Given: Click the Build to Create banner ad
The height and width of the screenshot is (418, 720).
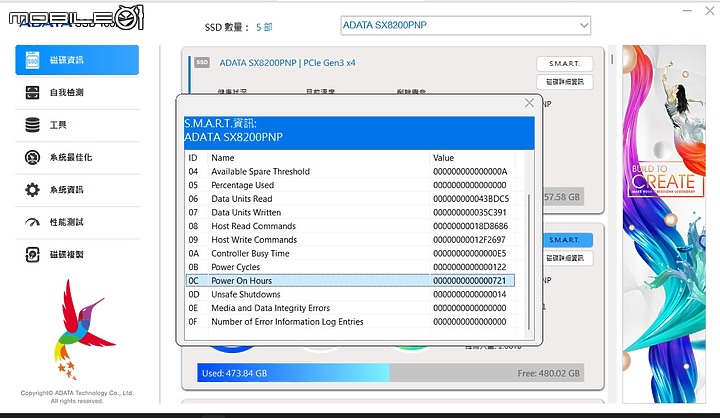Looking at the screenshot, I should coord(664,224).
